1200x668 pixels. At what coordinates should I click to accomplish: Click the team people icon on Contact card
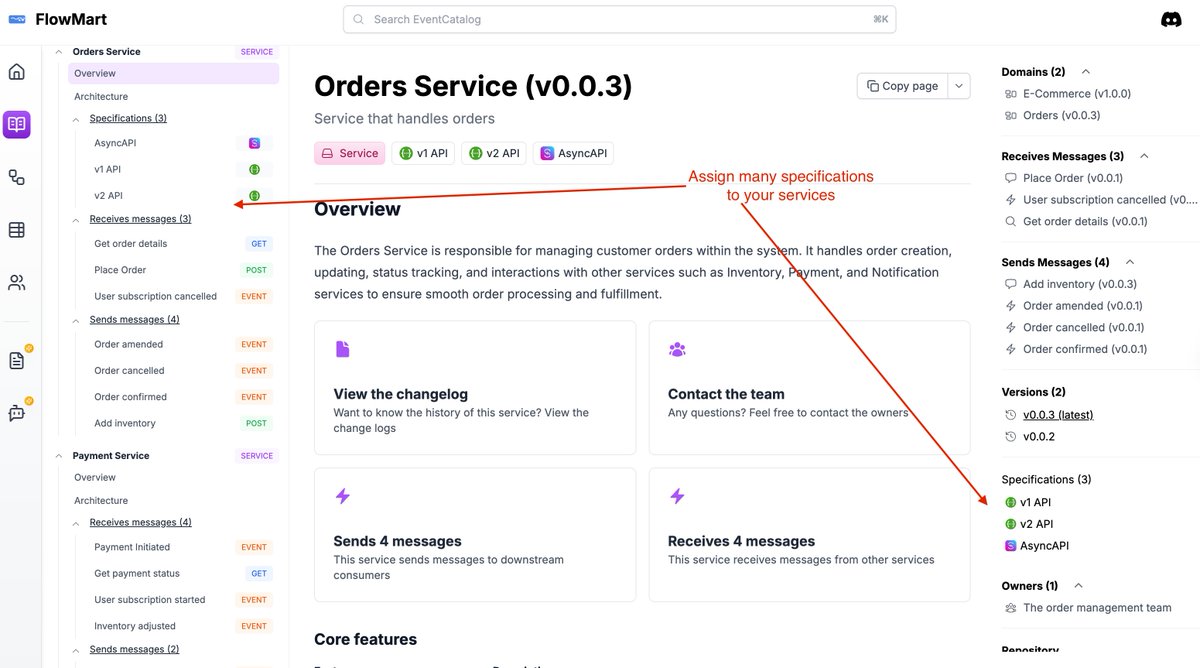point(677,349)
